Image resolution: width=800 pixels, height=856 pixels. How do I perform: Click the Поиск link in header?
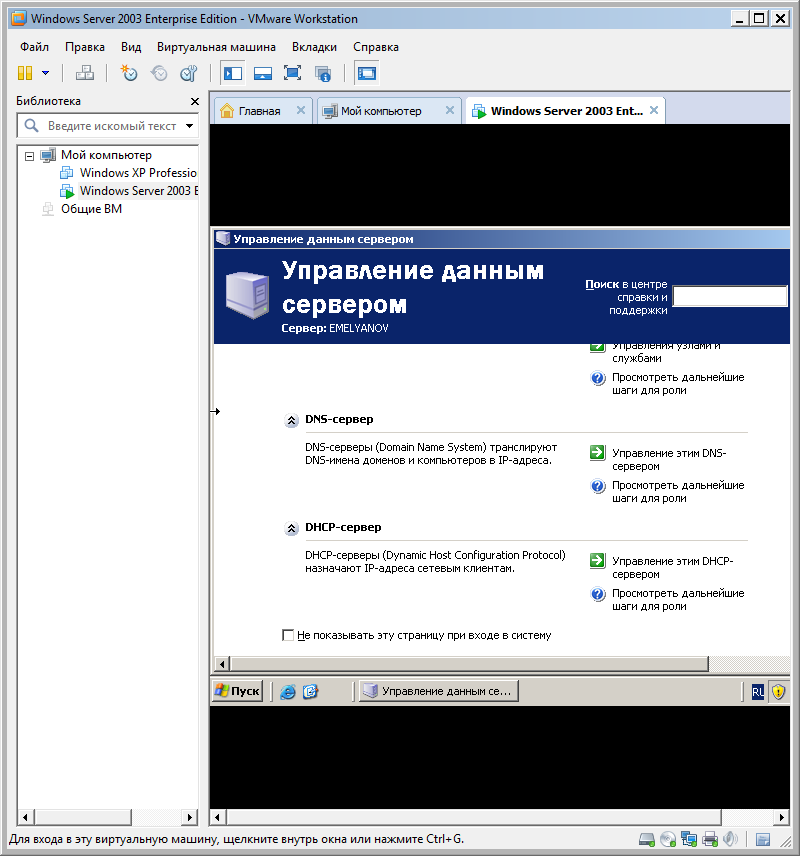click(x=602, y=284)
